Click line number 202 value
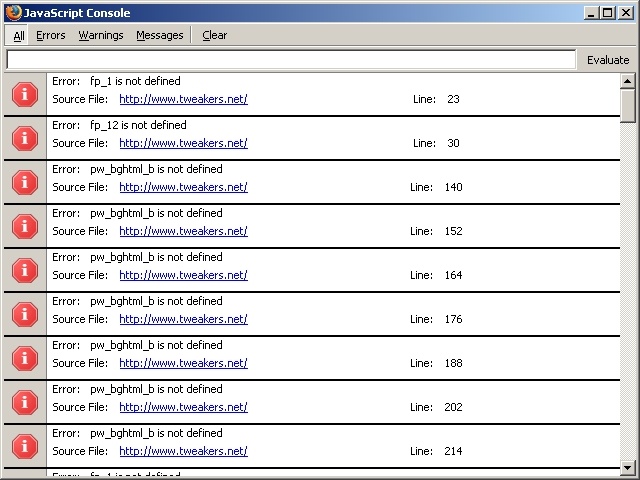The image size is (640, 480). click(453, 407)
